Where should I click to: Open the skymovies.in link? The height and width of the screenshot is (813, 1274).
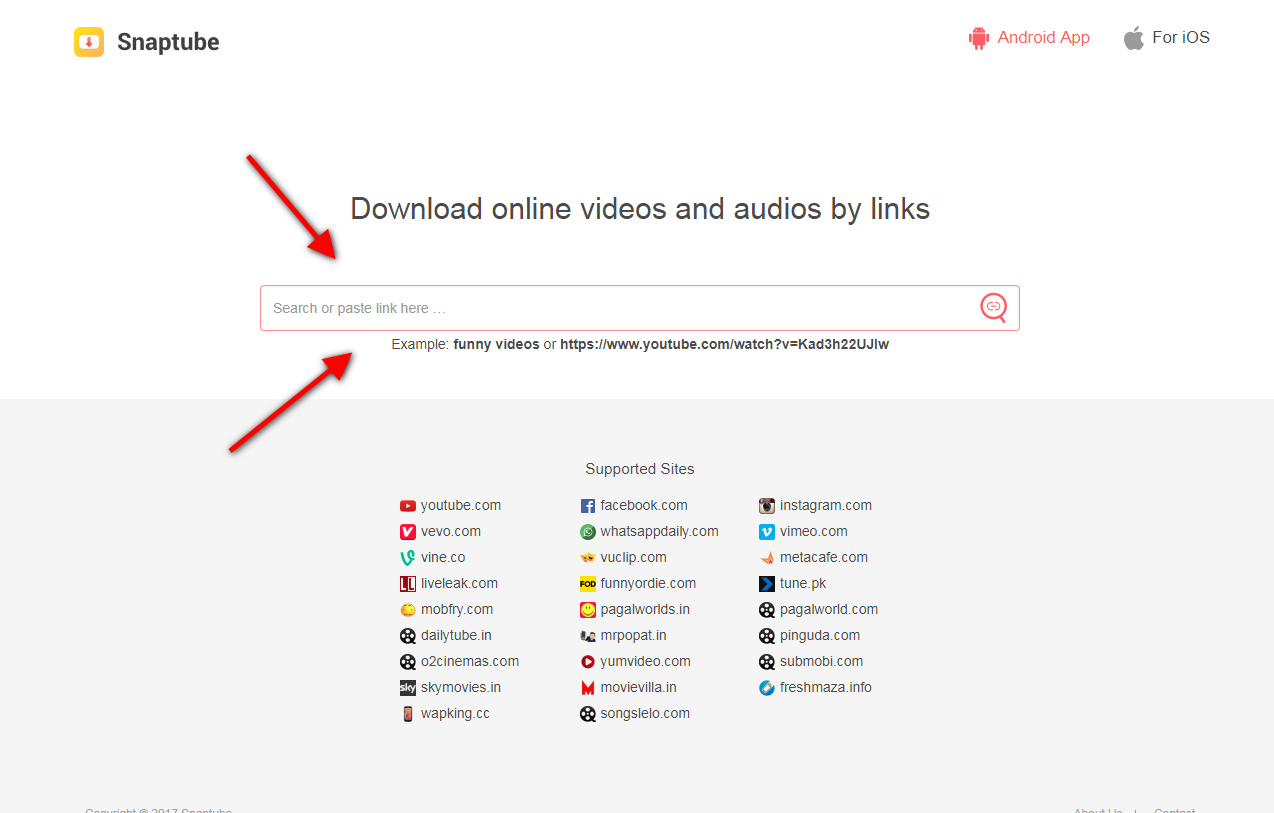point(461,687)
